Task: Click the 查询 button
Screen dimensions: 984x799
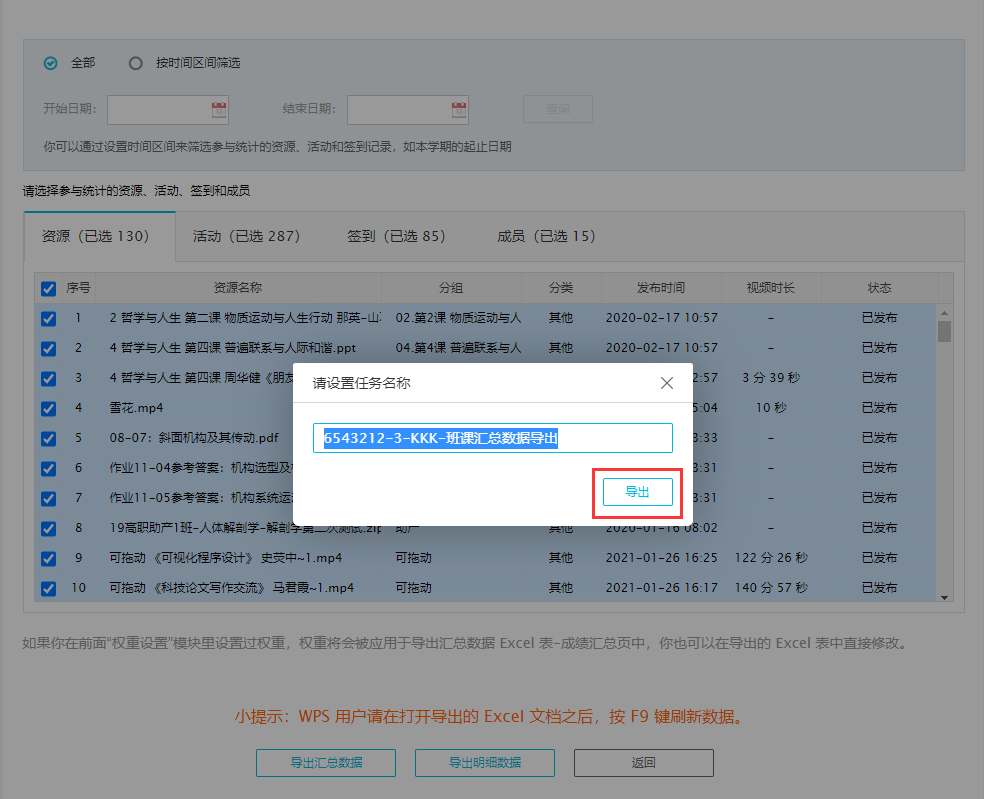Action: [x=557, y=109]
